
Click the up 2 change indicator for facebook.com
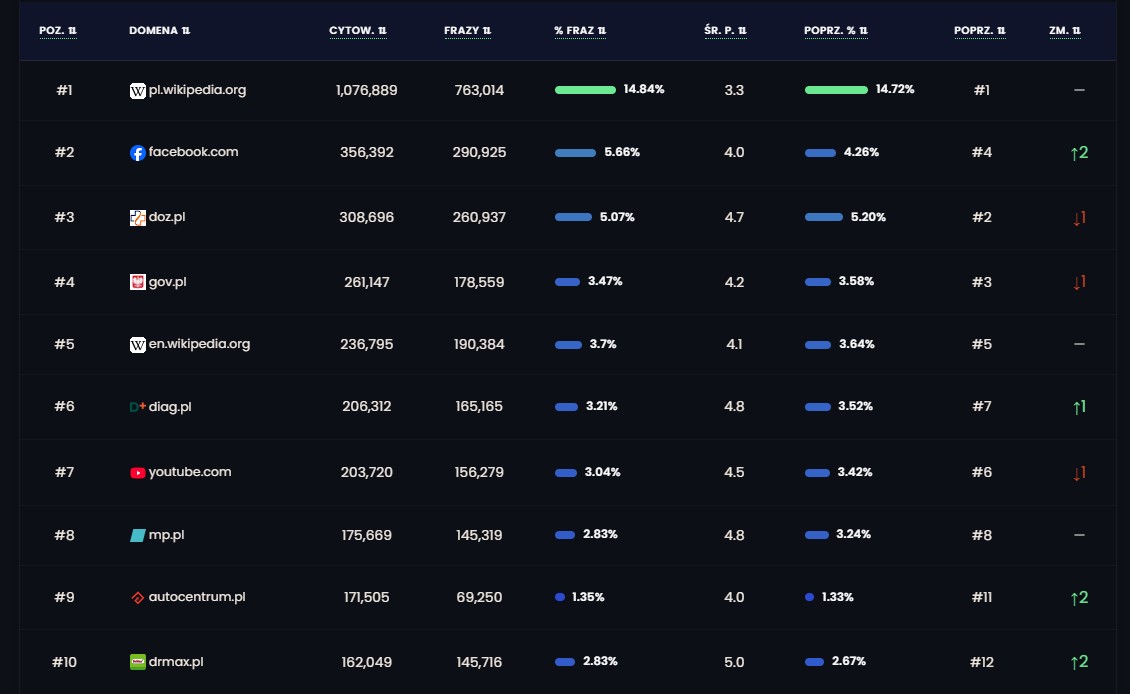tap(1079, 153)
